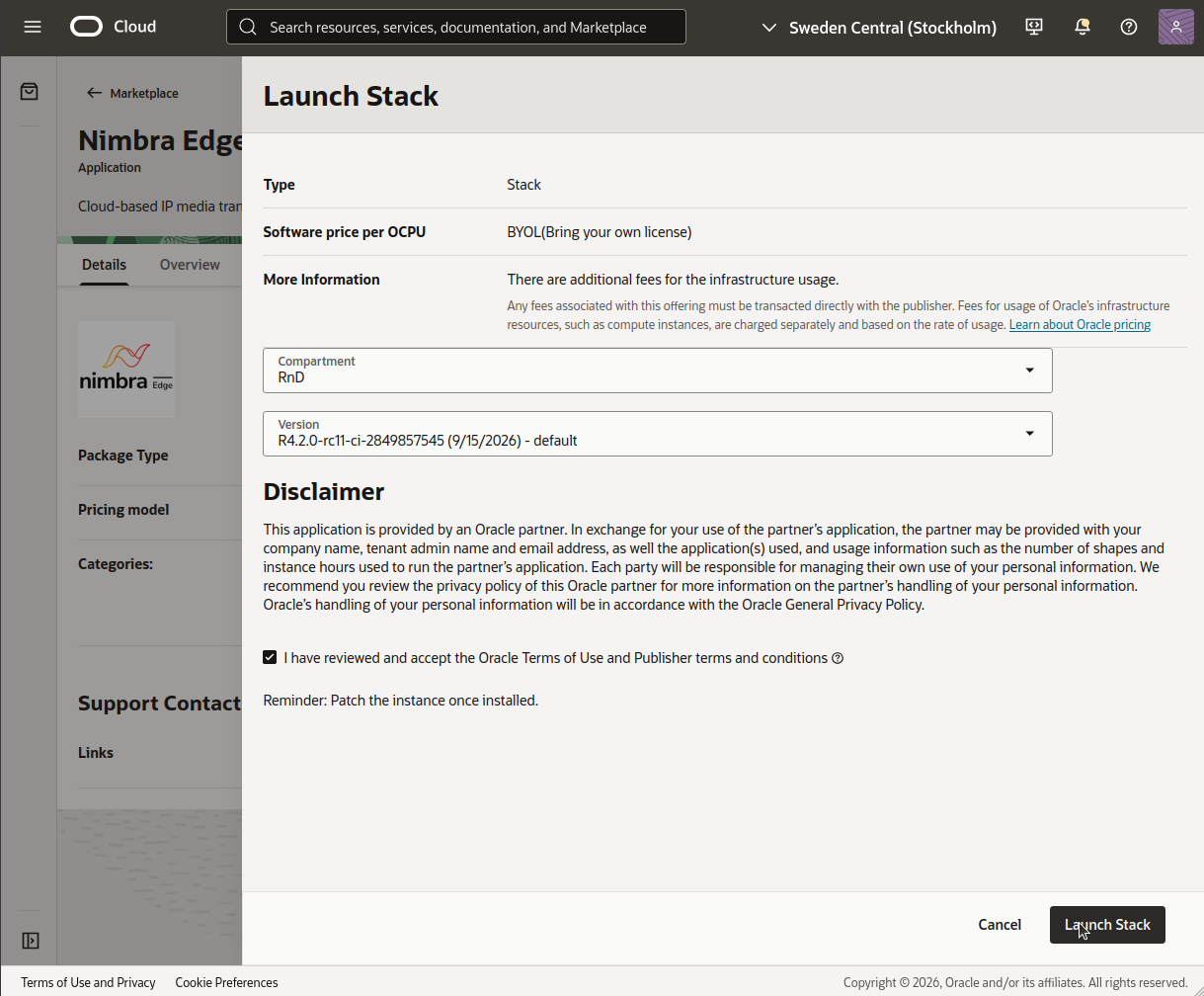Click the 'Software price per OCPU' label

tap(344, 232)
